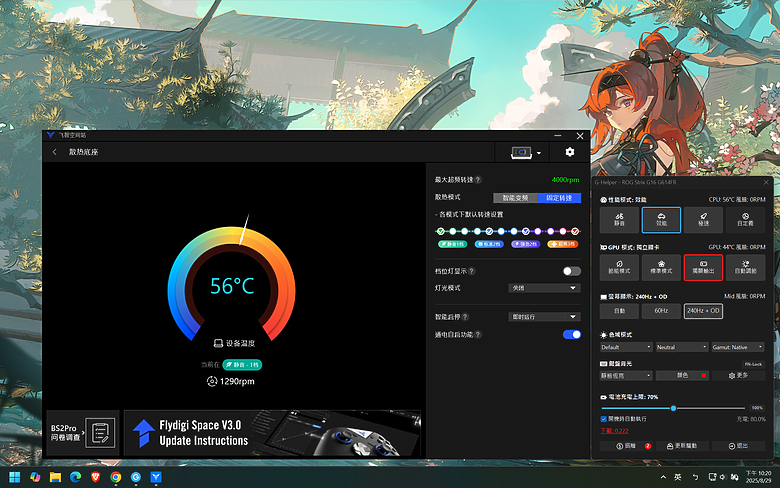Switch to G-Helper icon on the taskbar
The height and width of the screenshot is (488, 780).
click(136, 477)
